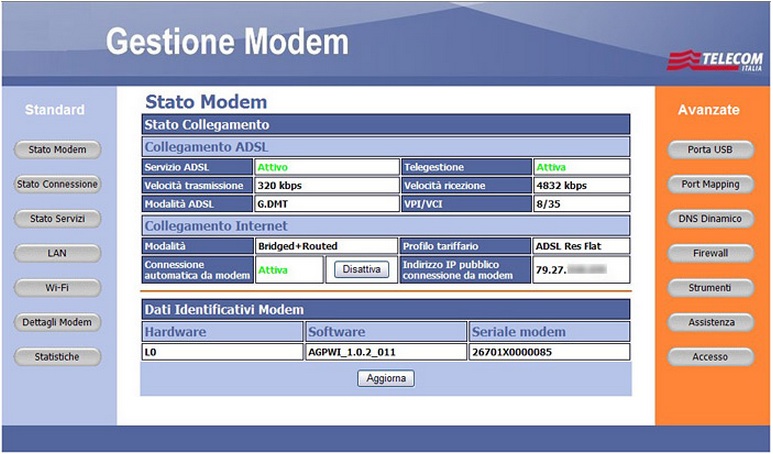Open the Accesso settings
This screenshot has width=773, height=454.
(x=710, y=357)
